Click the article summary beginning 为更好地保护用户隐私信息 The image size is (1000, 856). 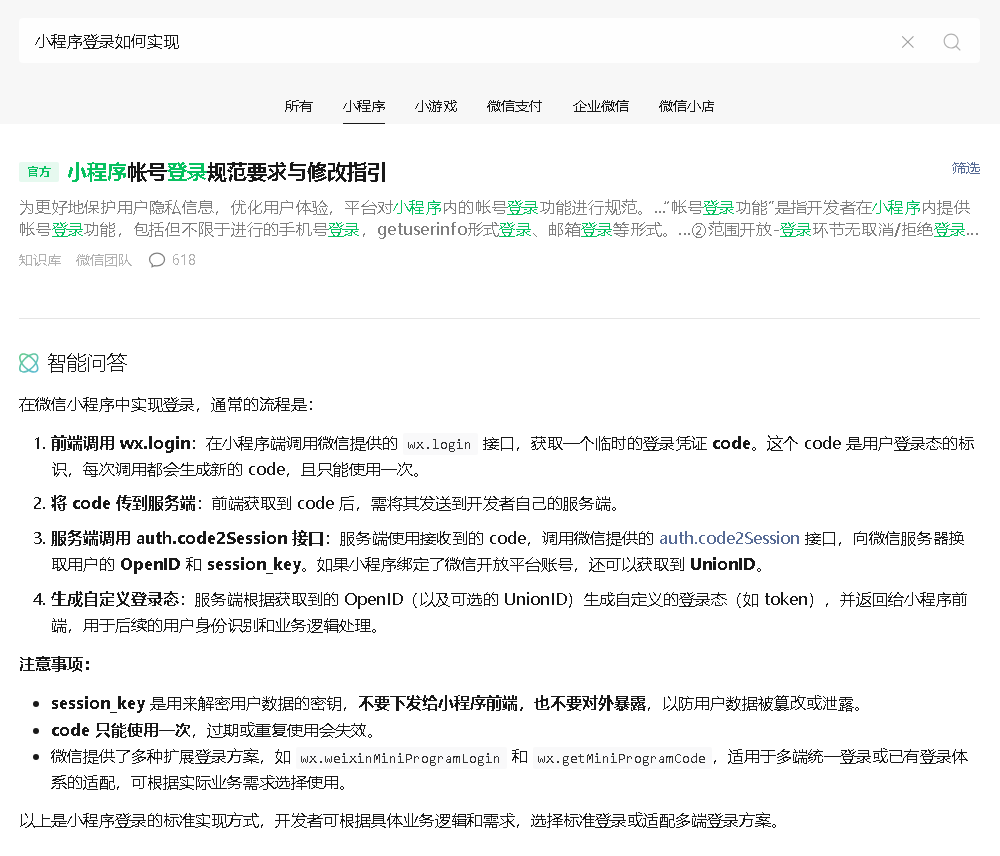tap(499, 218)
